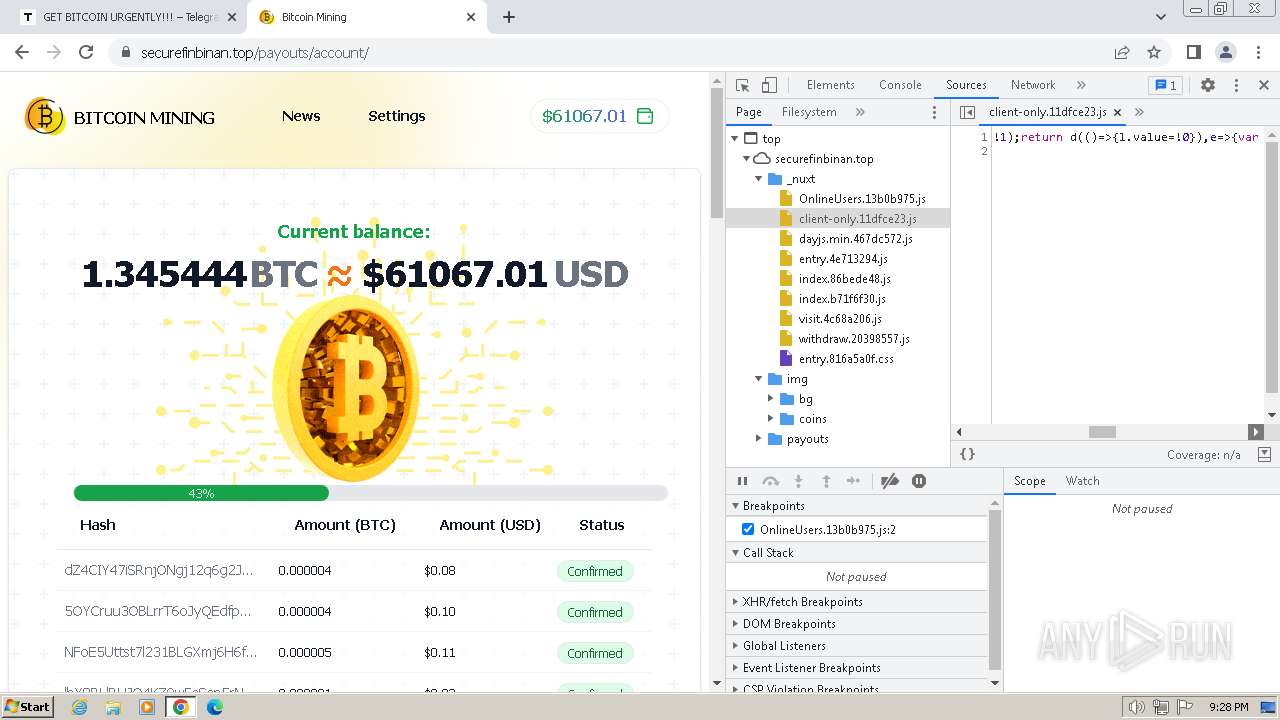Expand the payouts folder
This screenshot has height=720, width=1280.
click(759, 439)
